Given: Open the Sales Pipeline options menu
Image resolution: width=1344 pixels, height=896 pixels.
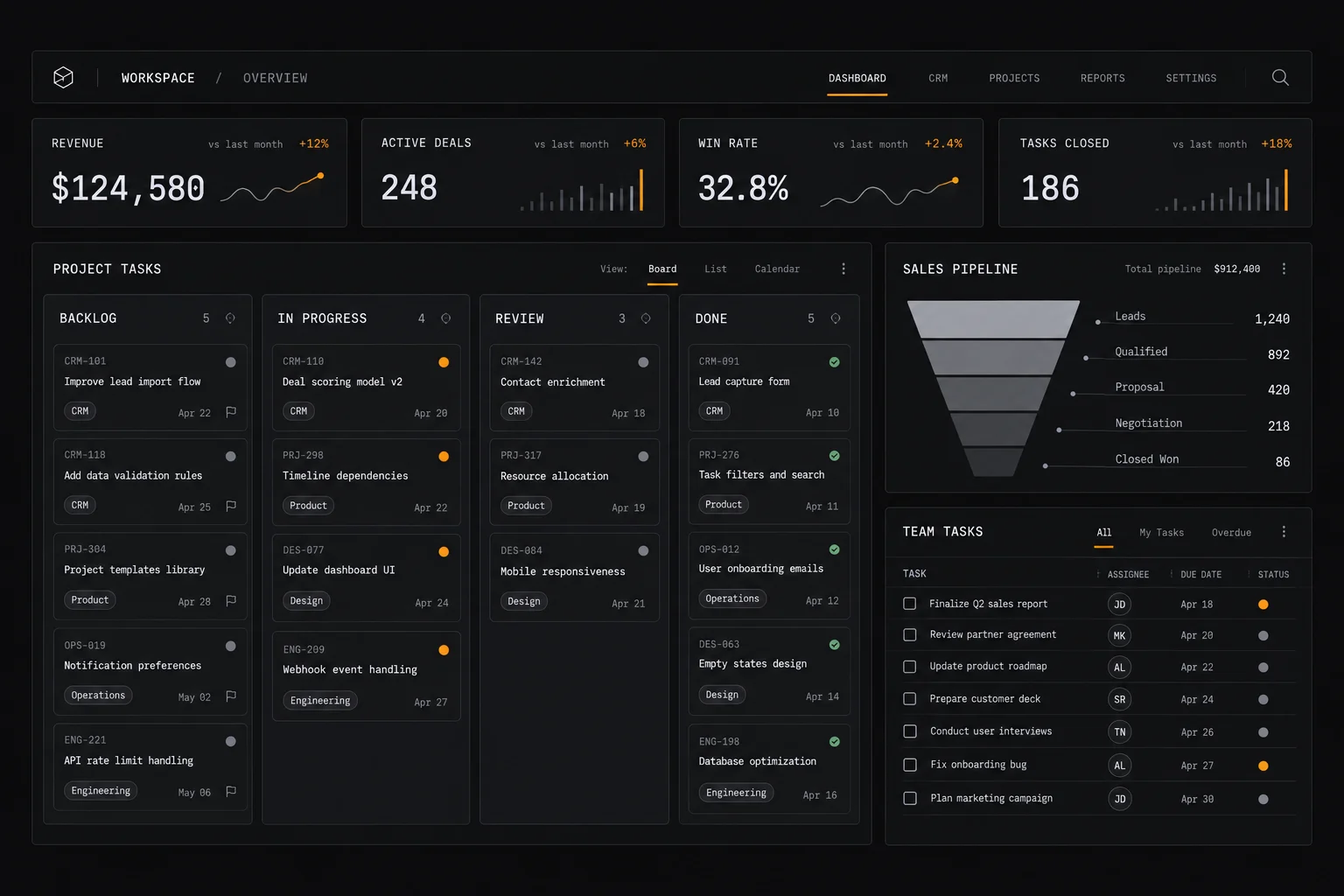Looking at the screenshot, I should point(1284,269).
